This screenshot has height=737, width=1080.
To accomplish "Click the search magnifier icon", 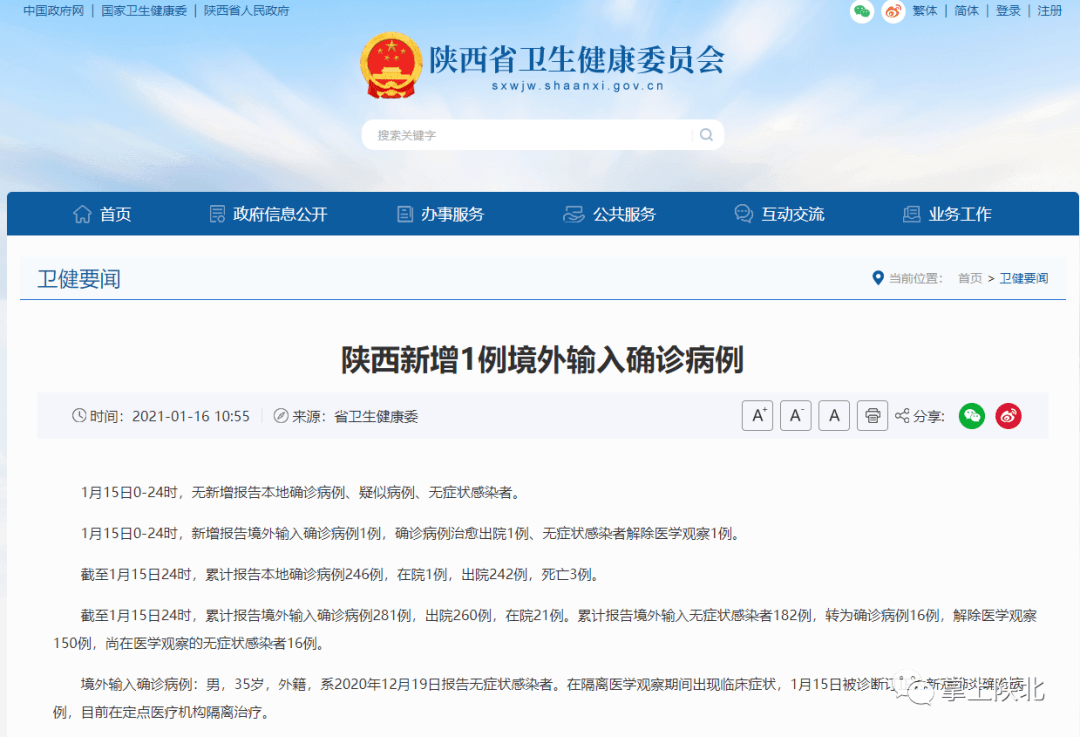I will pos(706,134).
